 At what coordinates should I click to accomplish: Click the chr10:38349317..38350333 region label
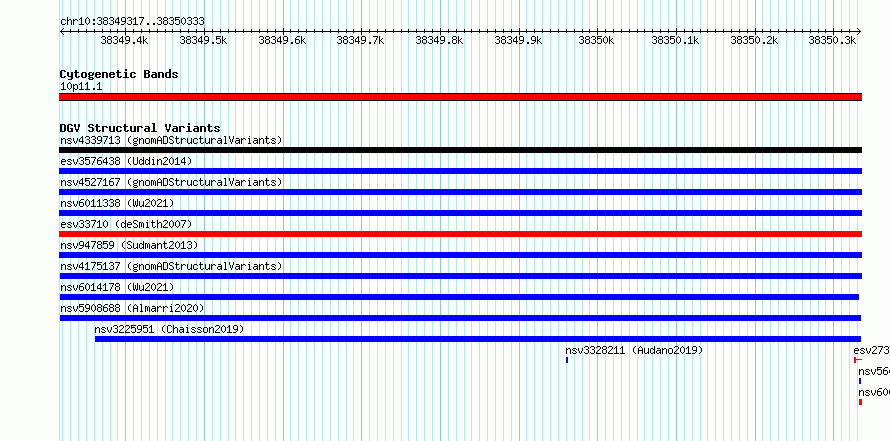(132, 22)
